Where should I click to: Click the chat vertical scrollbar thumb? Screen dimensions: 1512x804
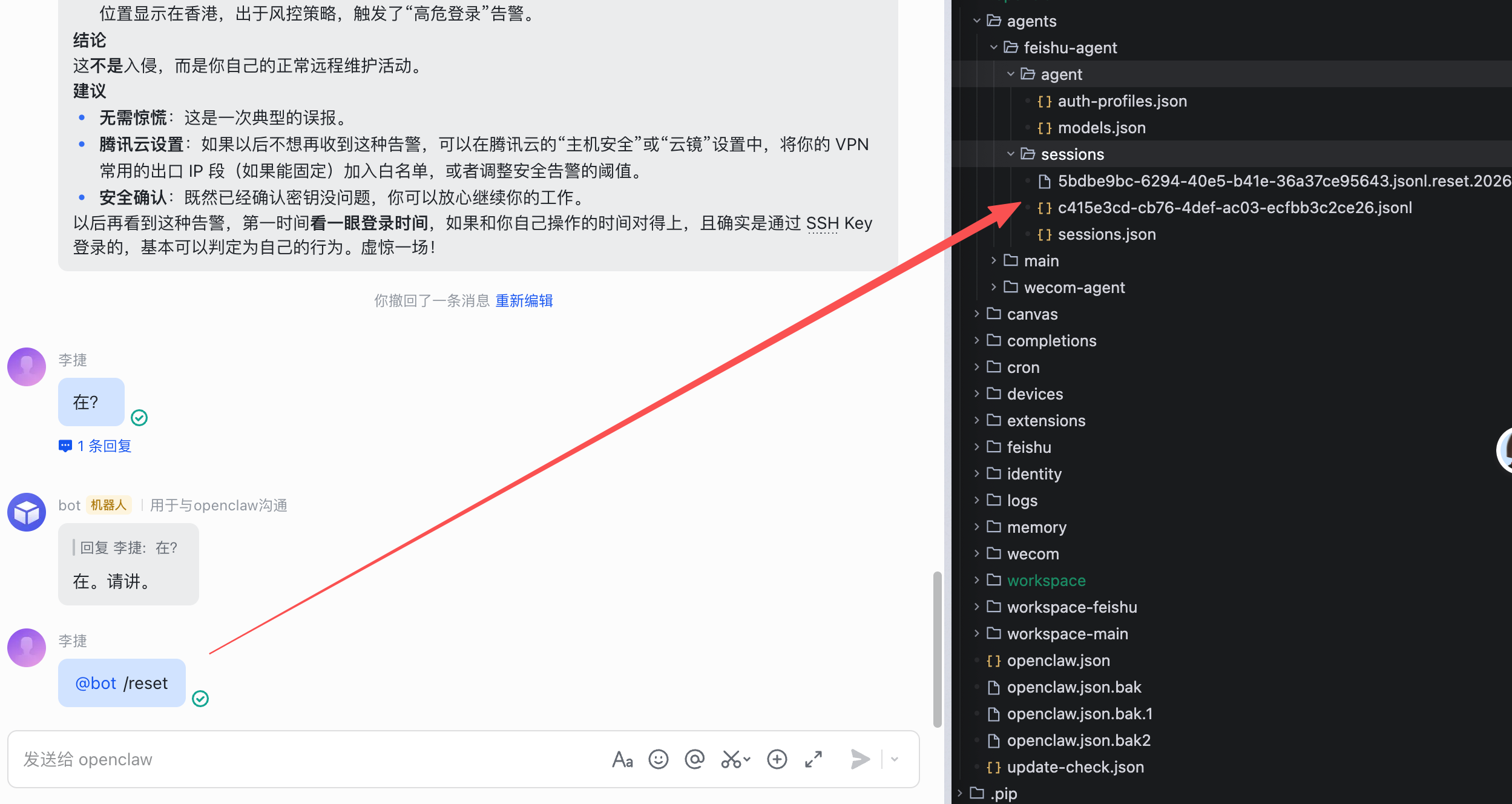click(937, 648)
